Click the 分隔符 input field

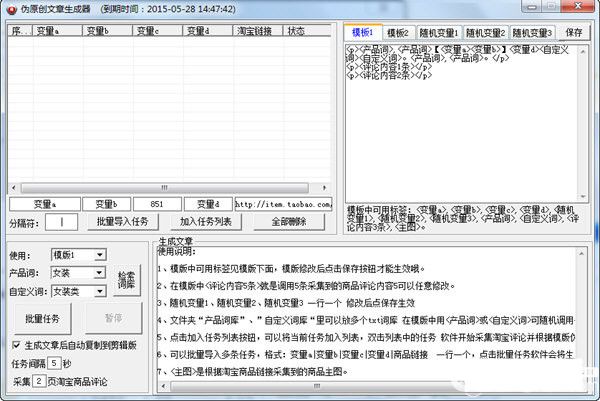pos(61,222)
